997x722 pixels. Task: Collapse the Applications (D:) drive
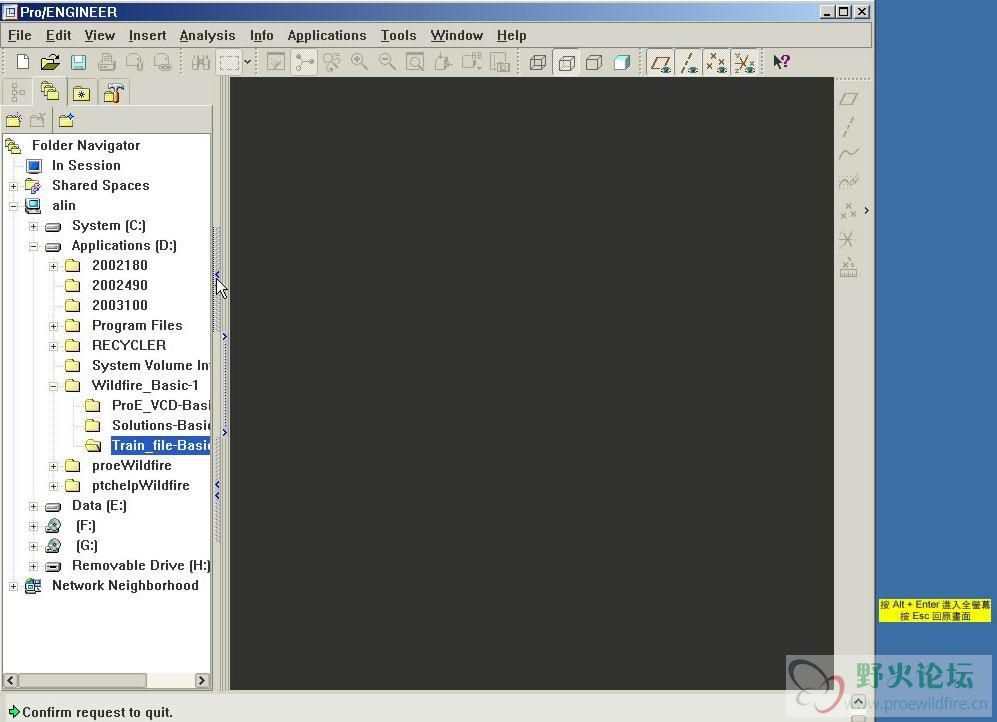33,246
